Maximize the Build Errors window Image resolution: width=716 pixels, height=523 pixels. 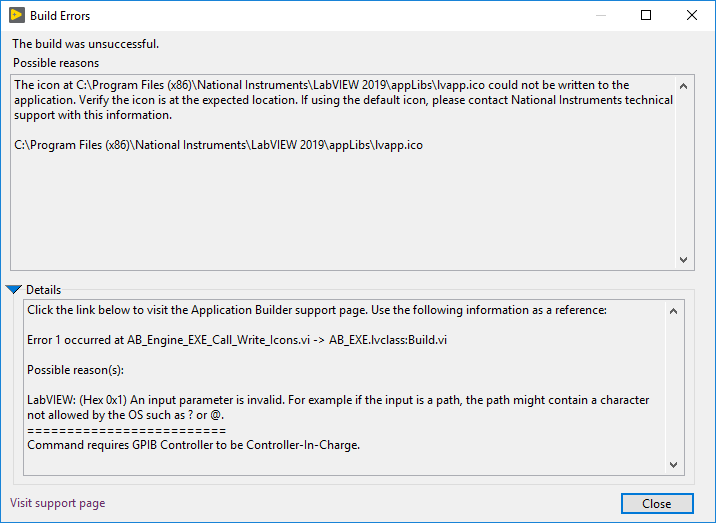pyautogui.click(x=646, y=15)
